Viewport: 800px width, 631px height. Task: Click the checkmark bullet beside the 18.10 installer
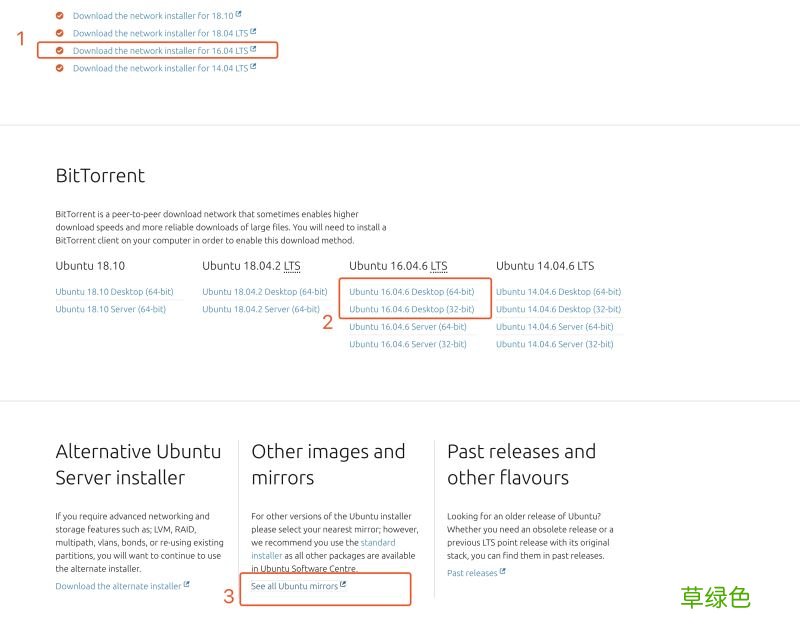pos(59,16)
